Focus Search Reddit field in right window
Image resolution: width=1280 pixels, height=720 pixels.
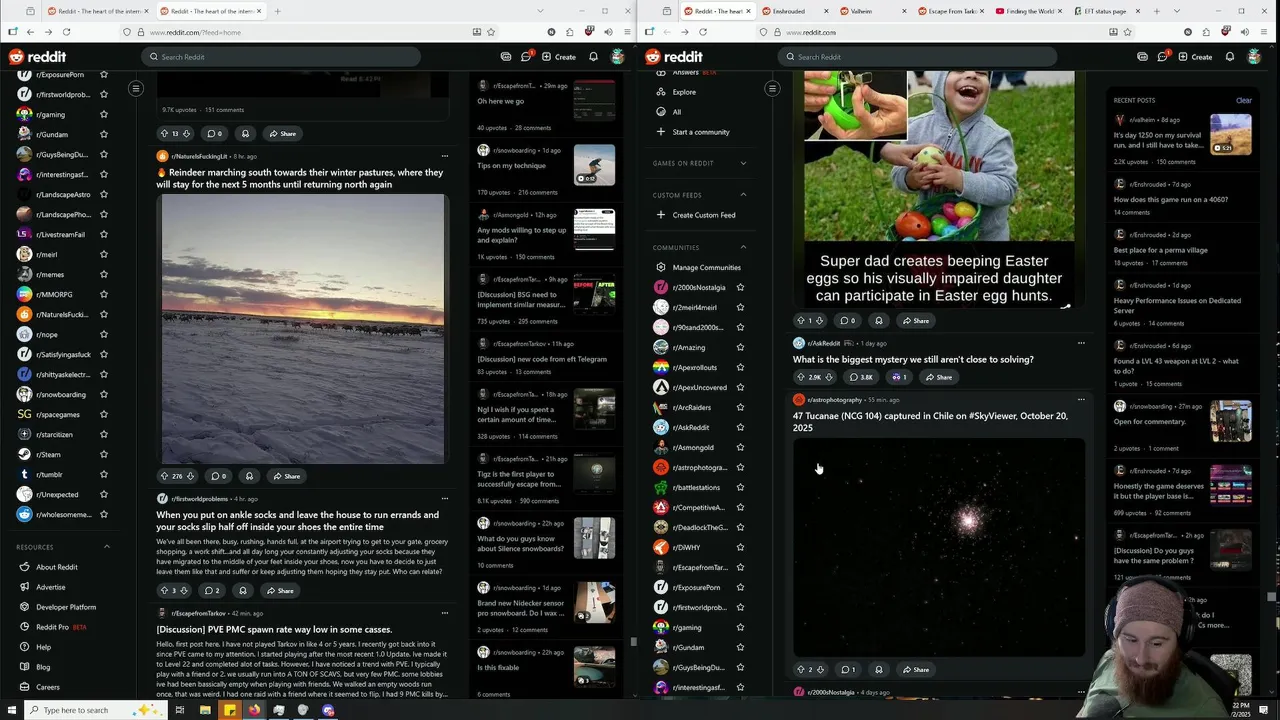tap(917, 57)
